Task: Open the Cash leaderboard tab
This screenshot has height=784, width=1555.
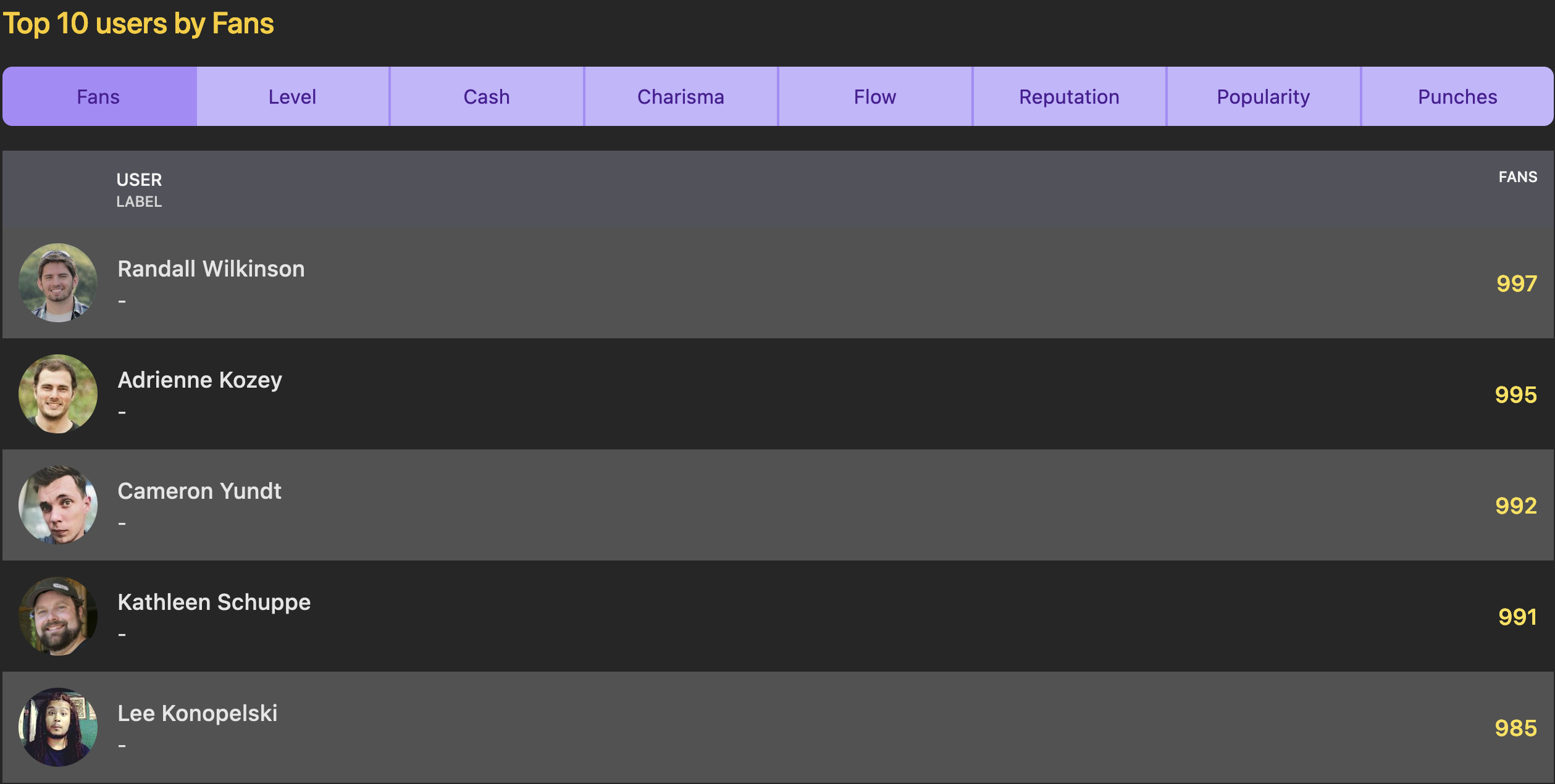Action: click(x=487, y=97)
